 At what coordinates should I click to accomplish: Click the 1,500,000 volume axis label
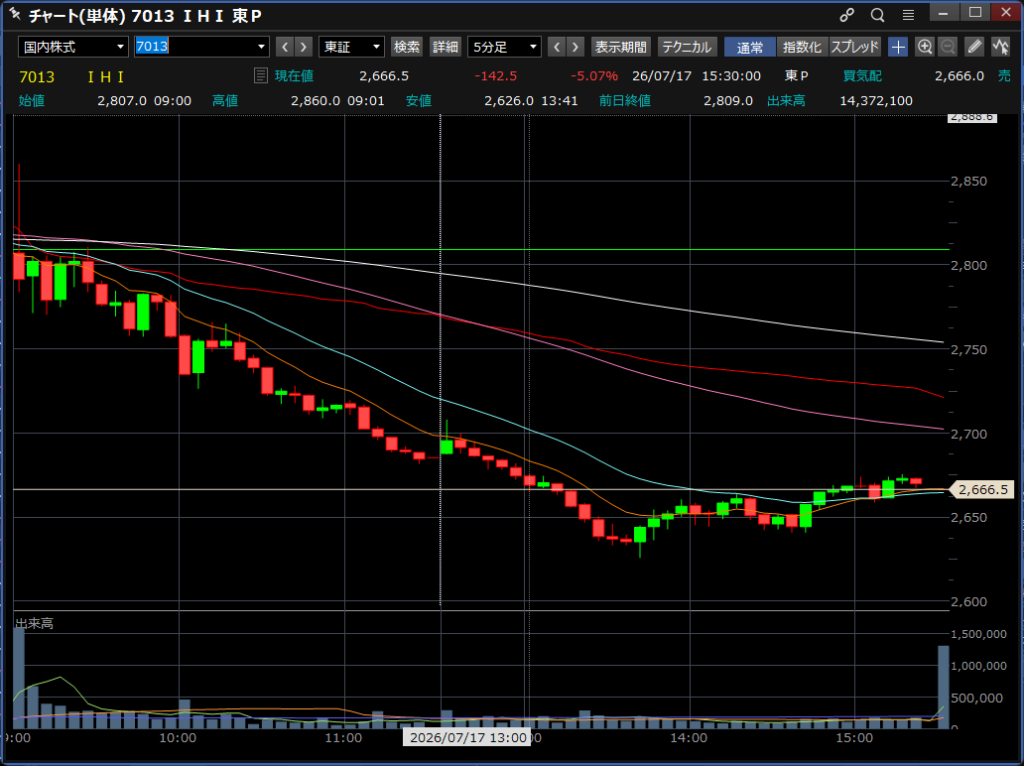coord(978,633)
